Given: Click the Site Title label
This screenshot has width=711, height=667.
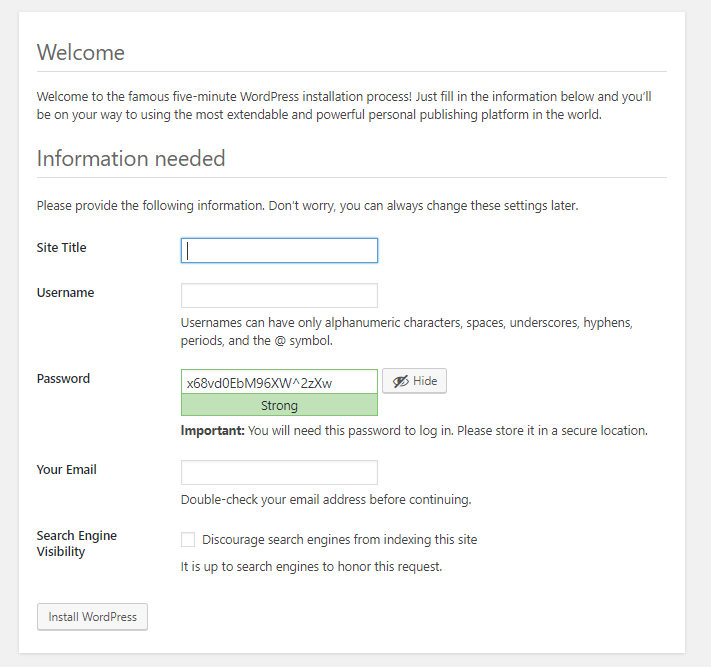Looking at the screenshot, I should click(61, 248).
